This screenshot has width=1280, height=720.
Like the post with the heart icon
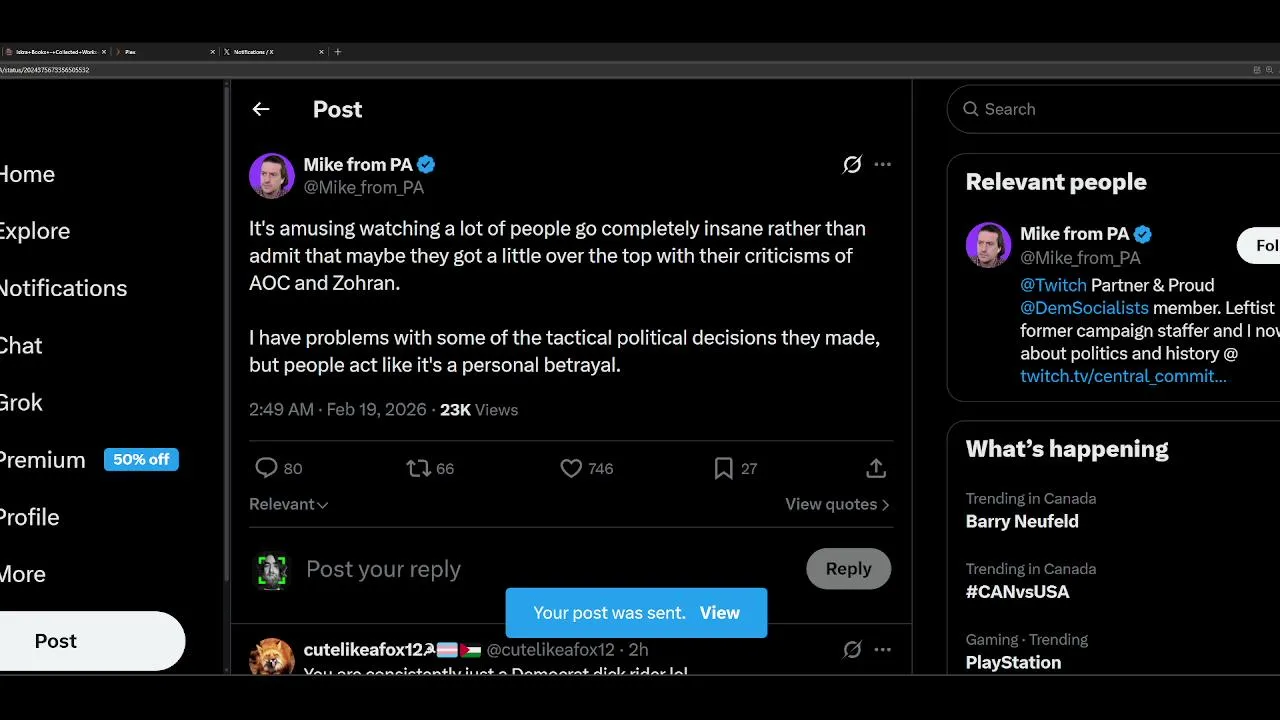[571, 468]
